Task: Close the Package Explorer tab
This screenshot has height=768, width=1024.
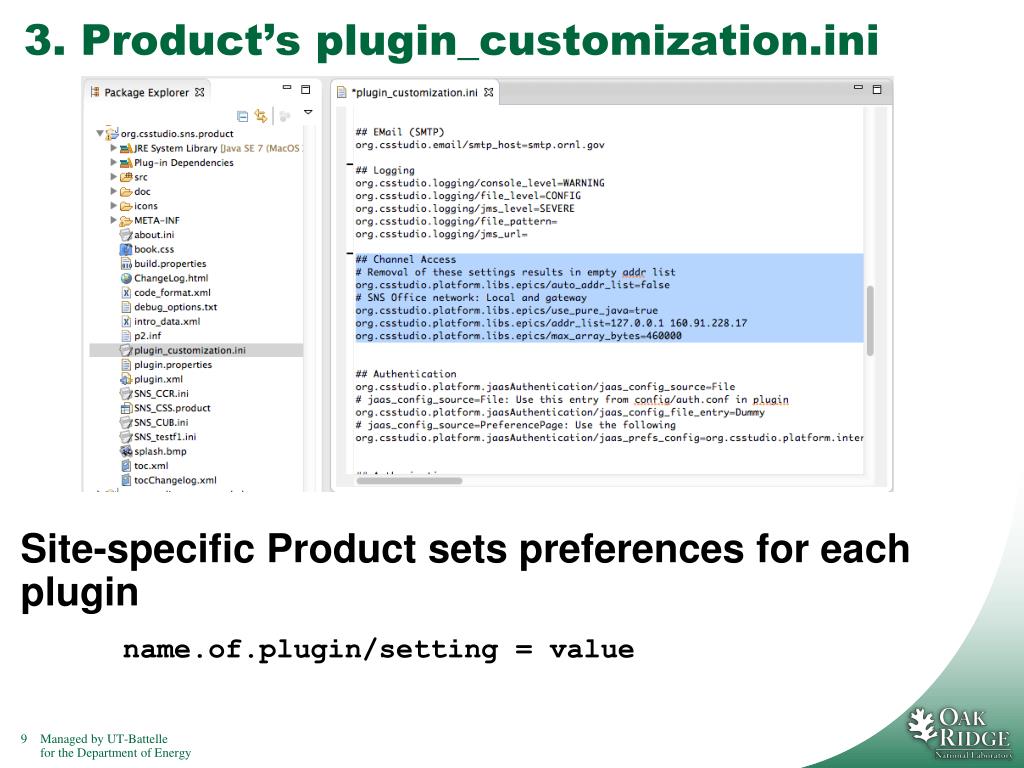Action: (200, 93)
